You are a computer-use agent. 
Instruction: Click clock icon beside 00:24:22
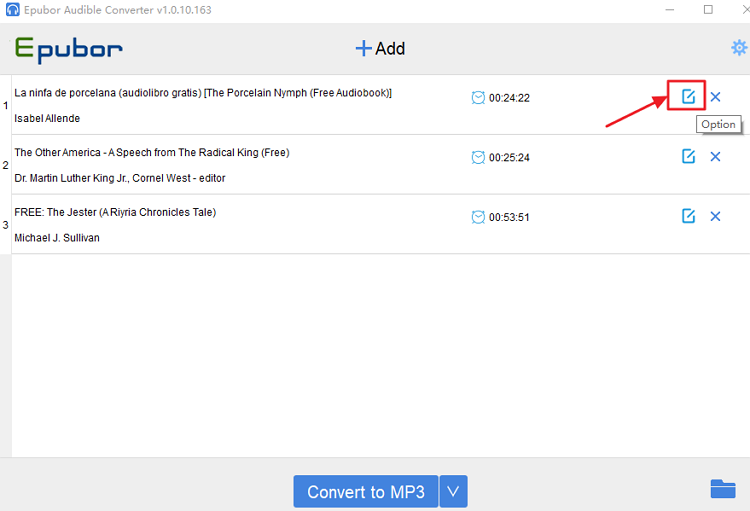478,98
